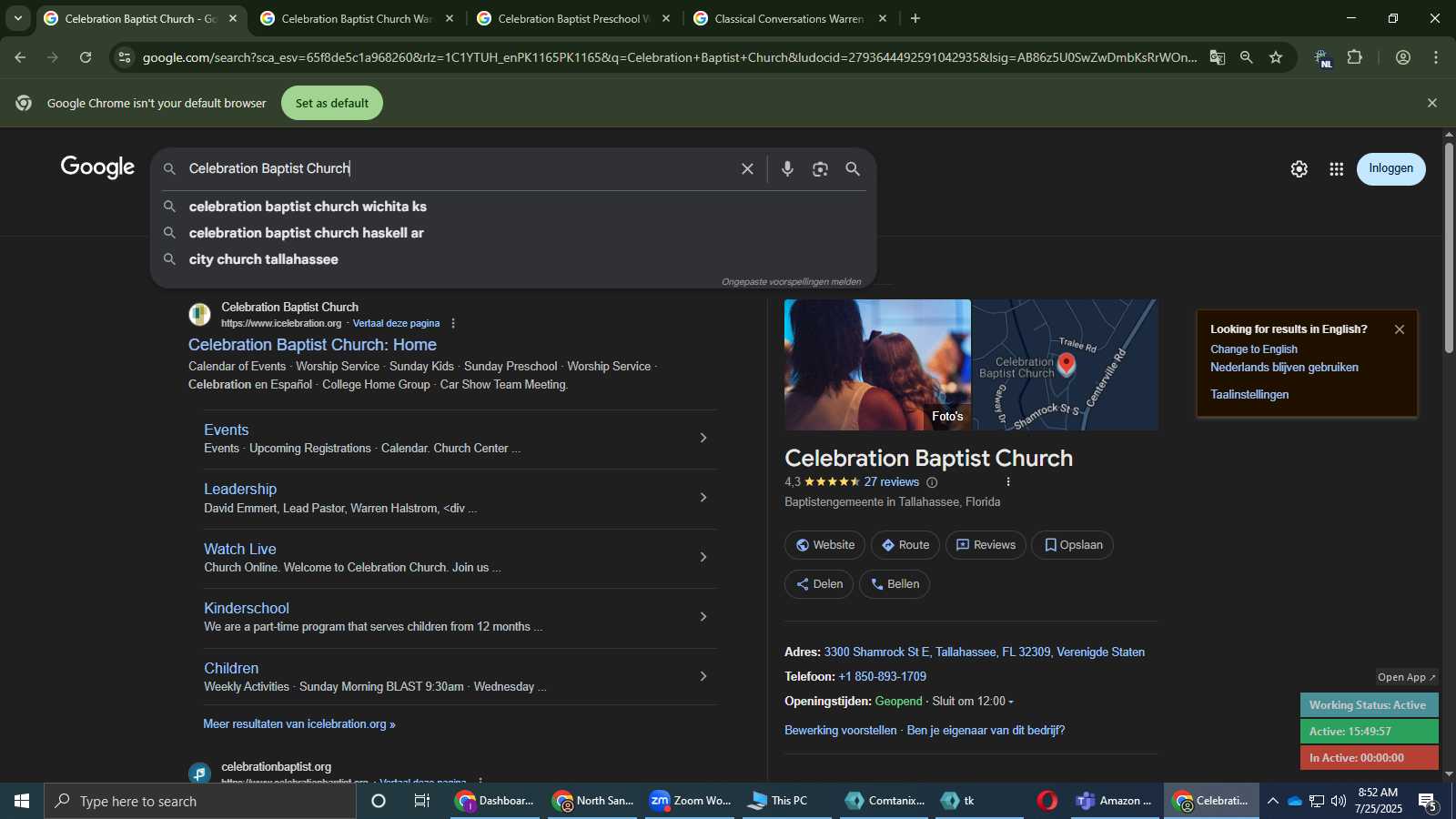Open the Google apps grid icon

[x=1336, y=169]
